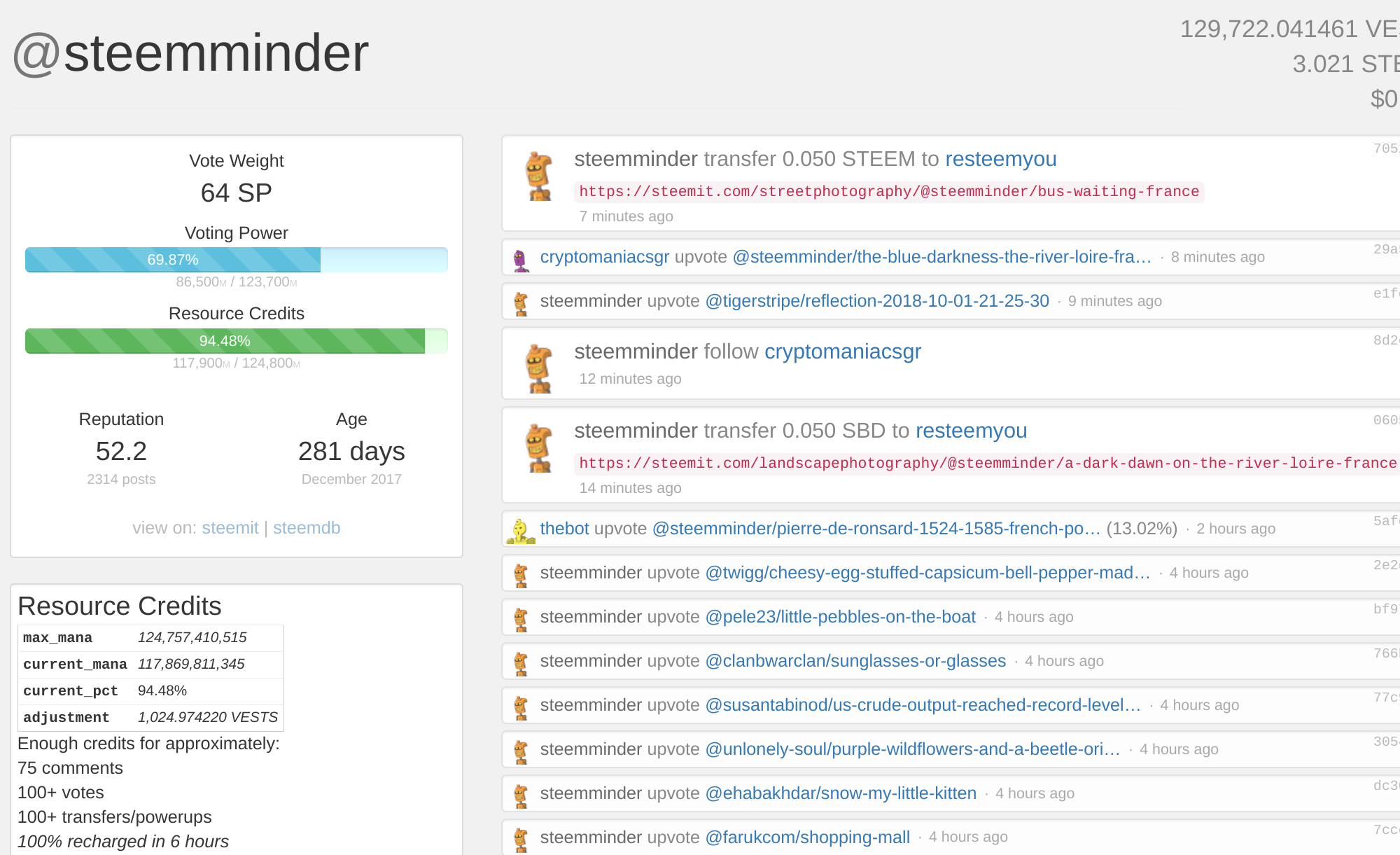View profile on steemdb
The height and width of the screenshot is (855, 1400).
(307, 528)
